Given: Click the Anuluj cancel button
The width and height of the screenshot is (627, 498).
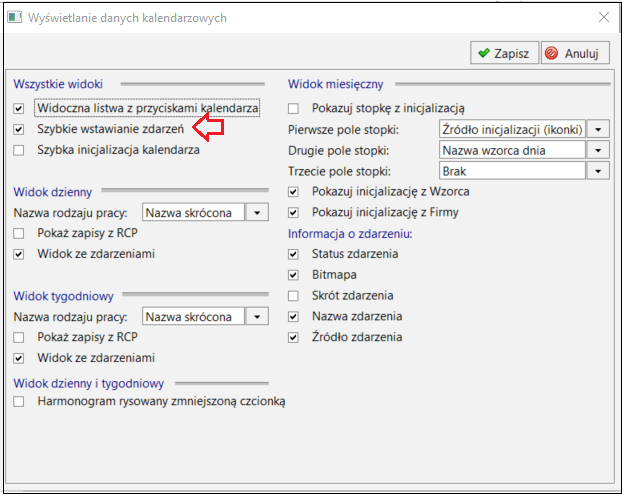Looking at the screenshot, I should click(x=575, y=53).
